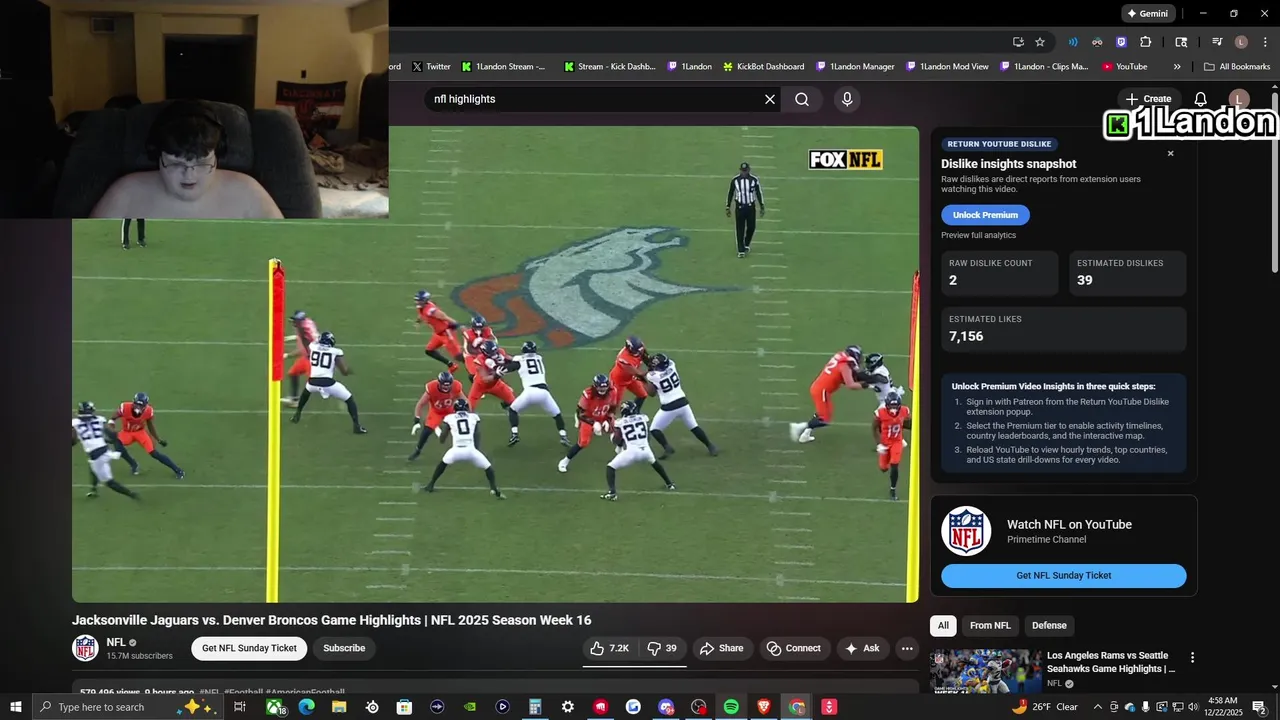
Task: Click the blue sound-wave extension icon
Action: [1073, 42]
